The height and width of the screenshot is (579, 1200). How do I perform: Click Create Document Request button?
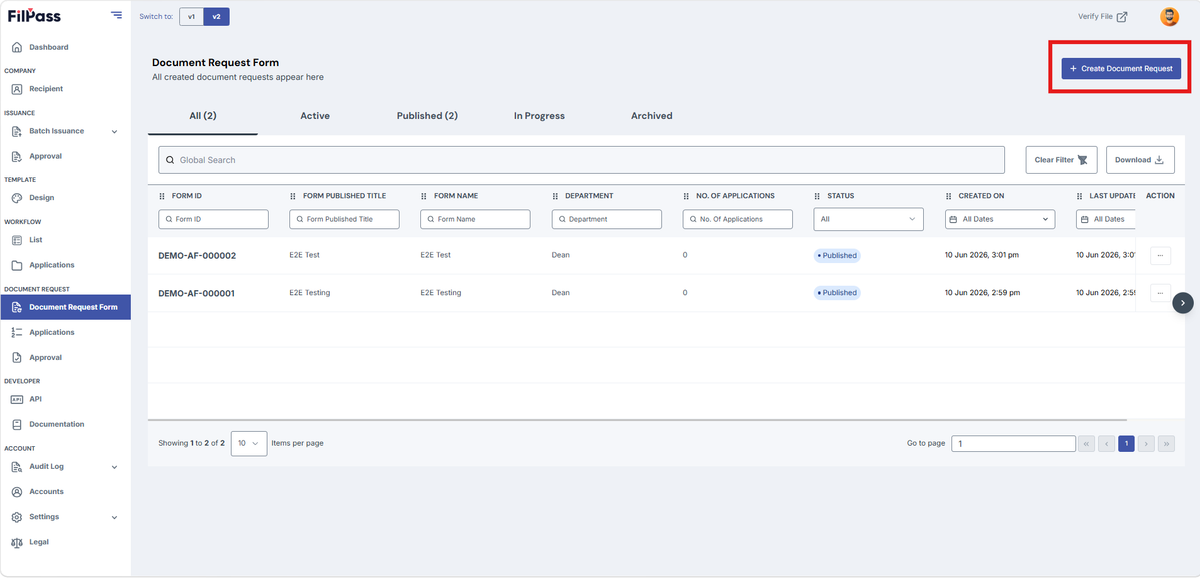[1121, 68]
